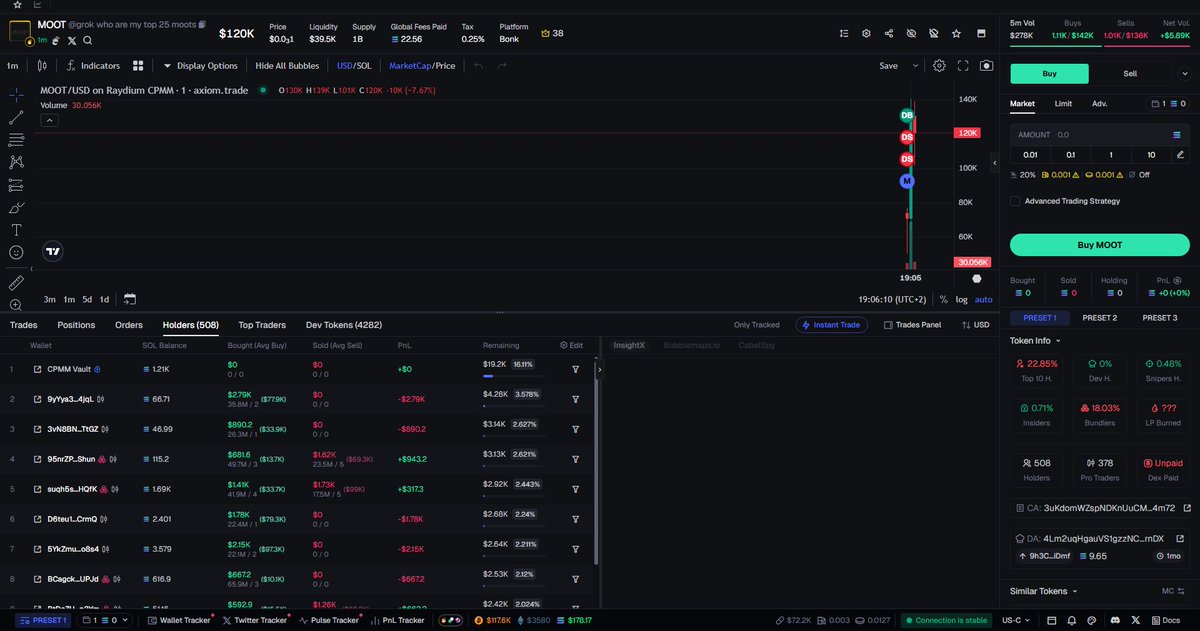Select the brush drawing tool
Image resolution: width=1200 pixels, height=631 pixels.
tap(16, 208)
